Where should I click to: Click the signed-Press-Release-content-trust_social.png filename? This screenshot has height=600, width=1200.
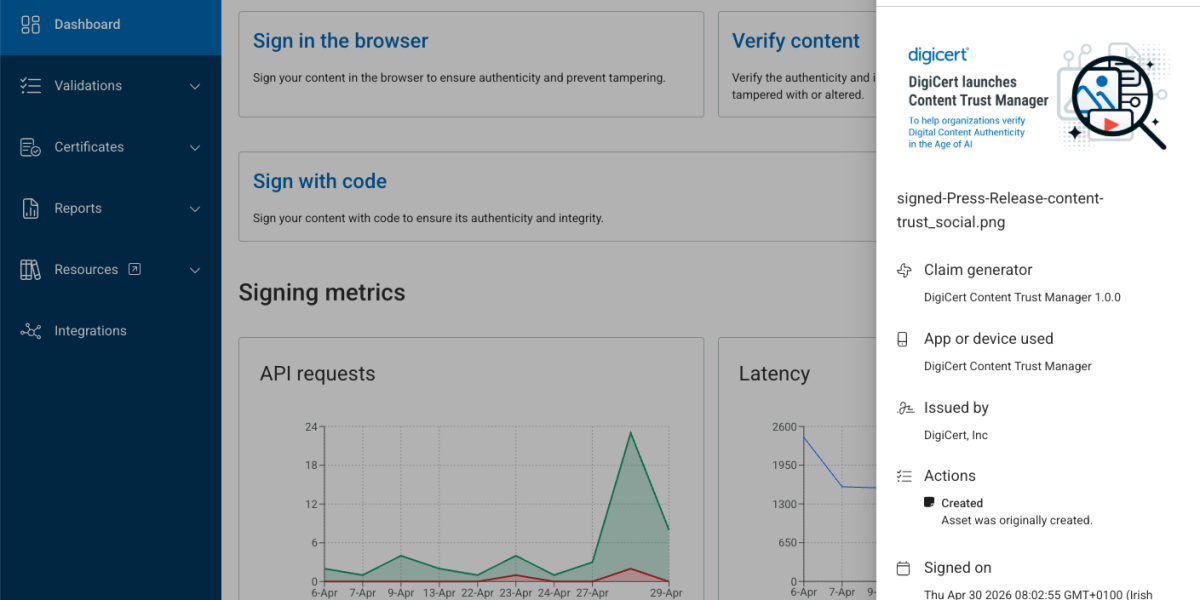[1000, 210]
